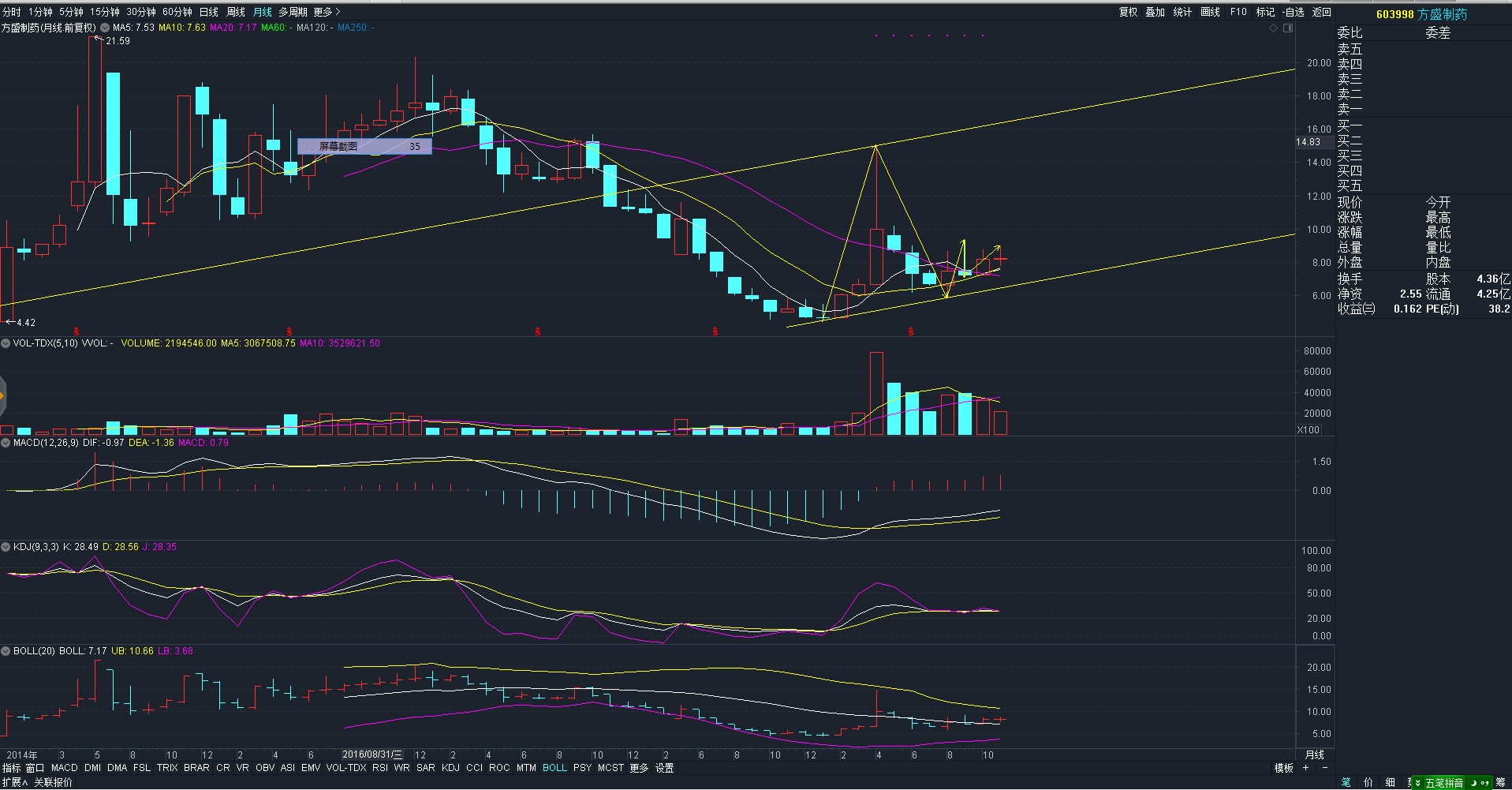Switch to the 30分钟 timeframe tab

click(x=141, y=12)
